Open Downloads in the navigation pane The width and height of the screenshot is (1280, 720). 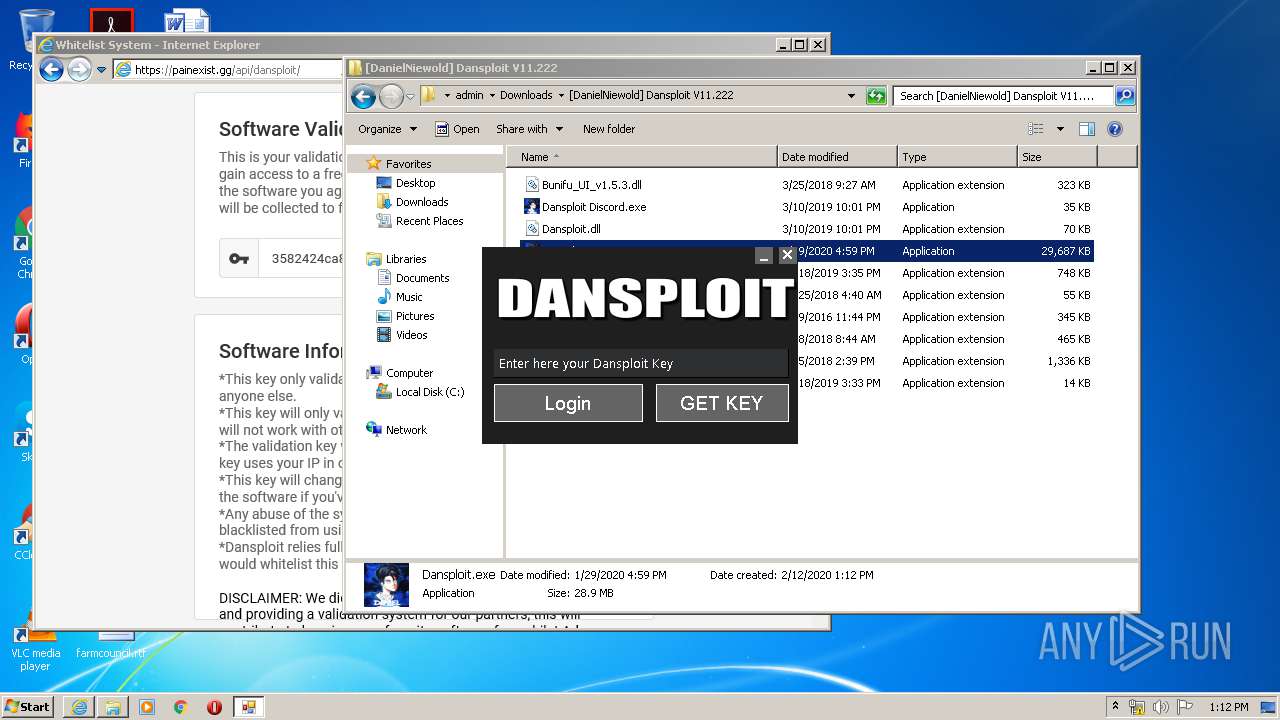click(421, 202)
